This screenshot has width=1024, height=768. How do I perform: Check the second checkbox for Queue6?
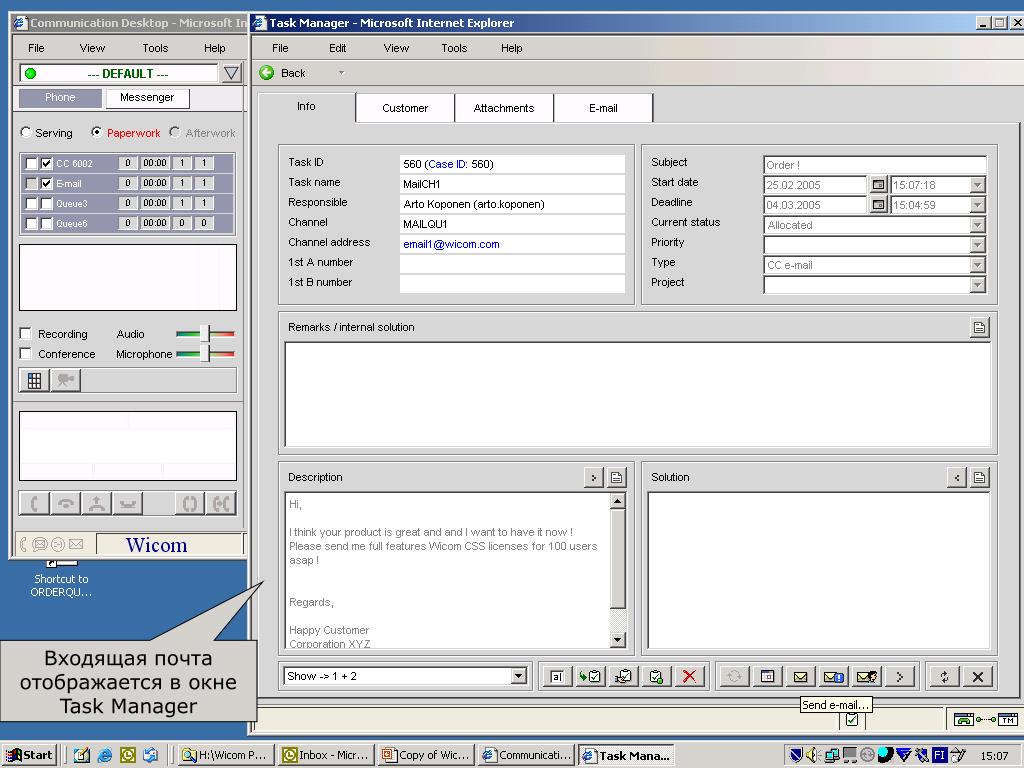46,223
